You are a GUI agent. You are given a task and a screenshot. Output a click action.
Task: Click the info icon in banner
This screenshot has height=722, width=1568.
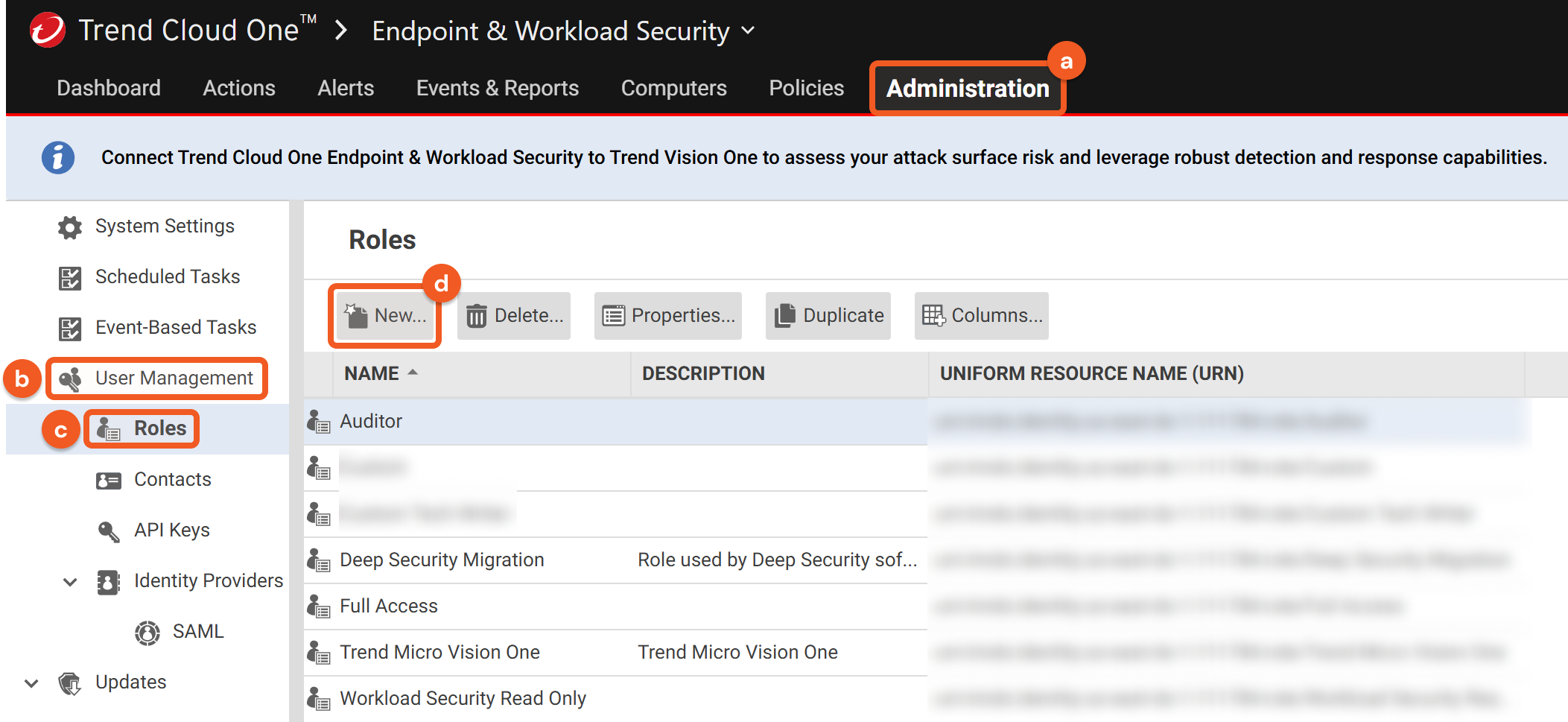click(58, 158)
